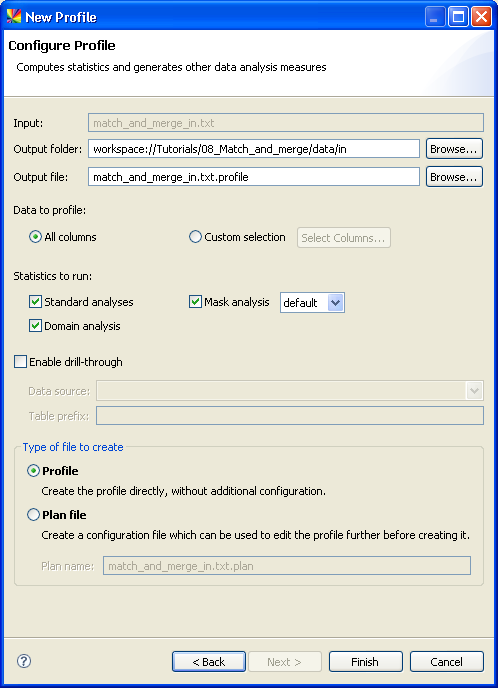
Task: Go back with the Back button
Action: click(x=209, y=662)
